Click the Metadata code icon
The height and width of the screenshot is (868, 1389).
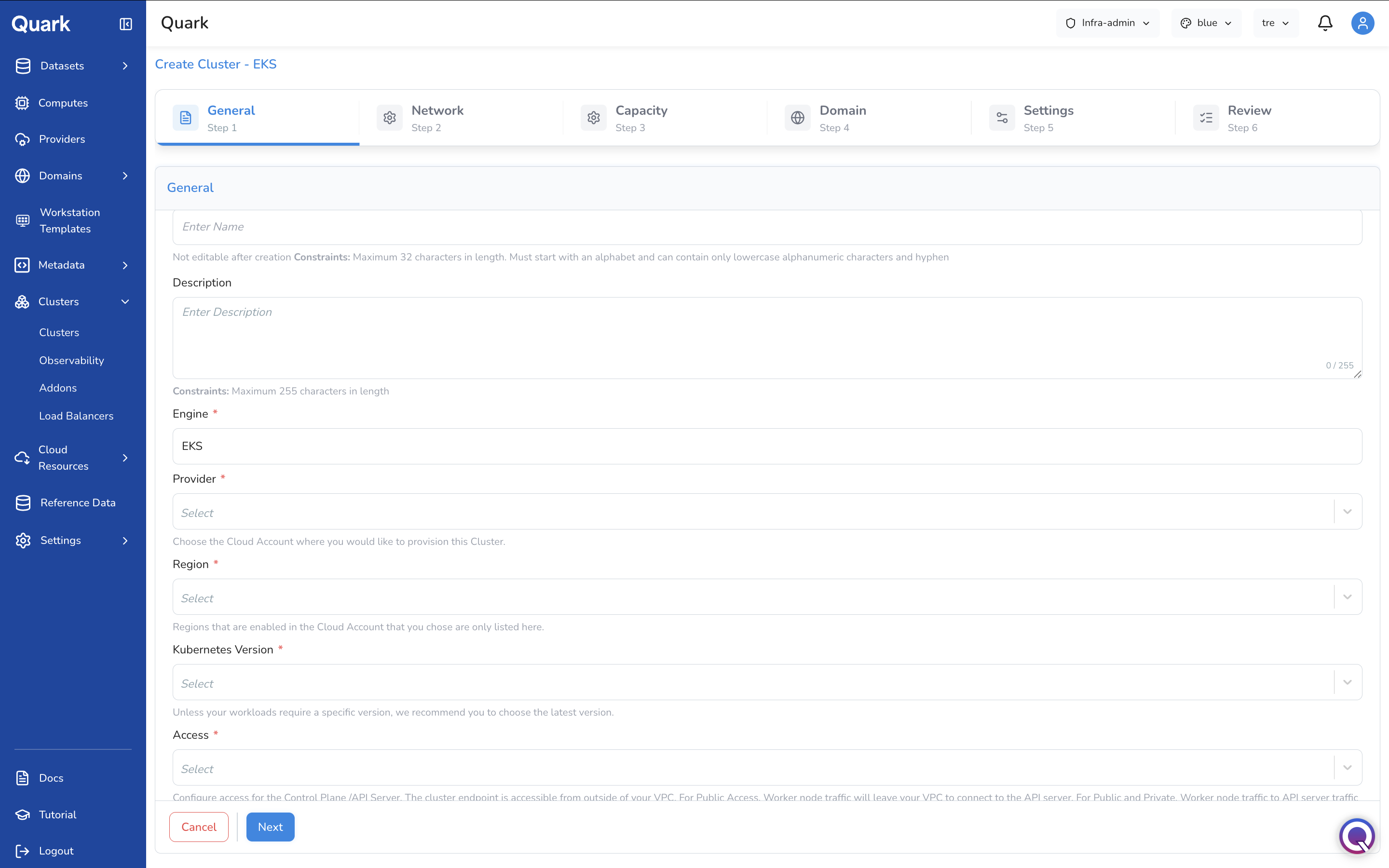pyautogui.click(x=22, y=265)
